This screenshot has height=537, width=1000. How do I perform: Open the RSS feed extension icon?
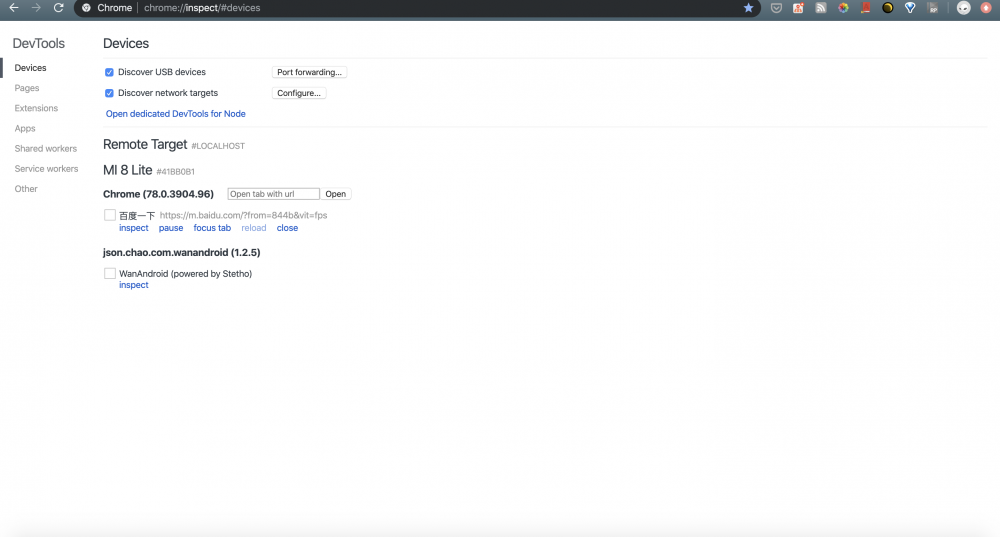coord(821,8)
